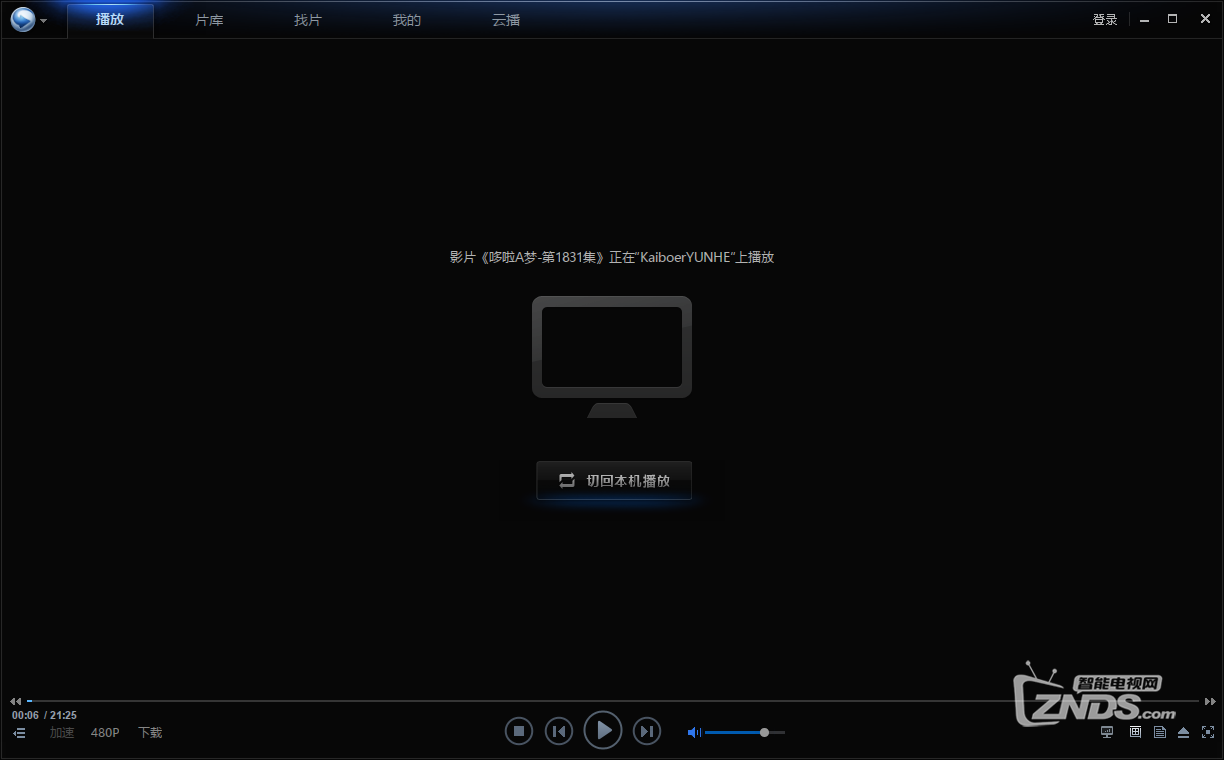Mute audio using the speaker icon
This screenshot has width=1224, height=760.
693,732
